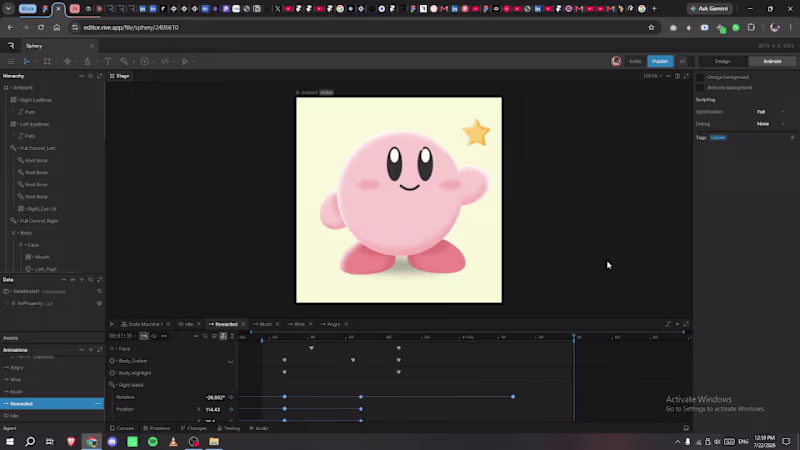Expand the Full Control_Left node
The image size is (800, 450).
(x=18, y=148)
